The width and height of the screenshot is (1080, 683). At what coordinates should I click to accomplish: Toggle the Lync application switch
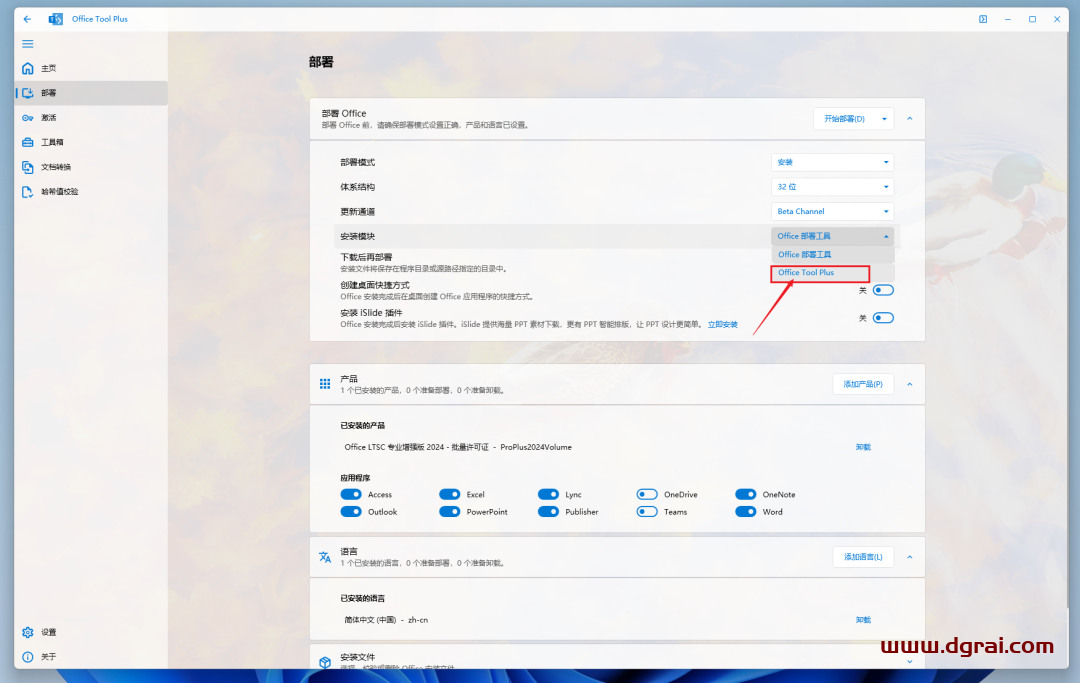(x=548, y=494)
